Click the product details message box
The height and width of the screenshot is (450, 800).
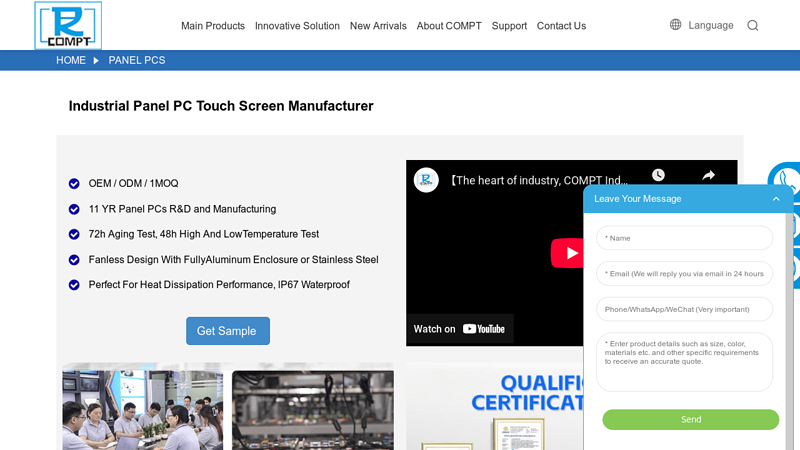pos(684,362)
